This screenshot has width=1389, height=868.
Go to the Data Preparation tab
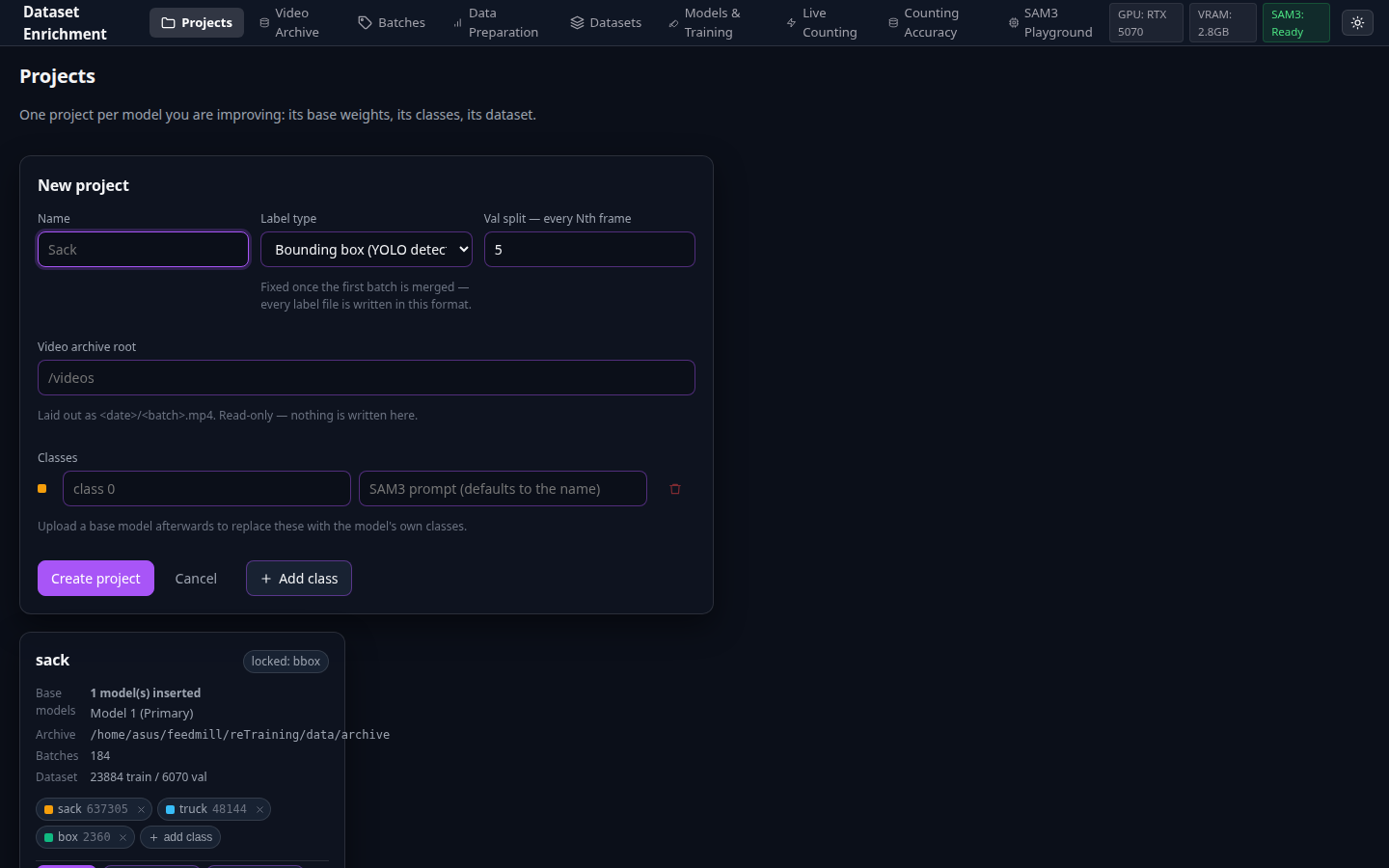[497, 22]
